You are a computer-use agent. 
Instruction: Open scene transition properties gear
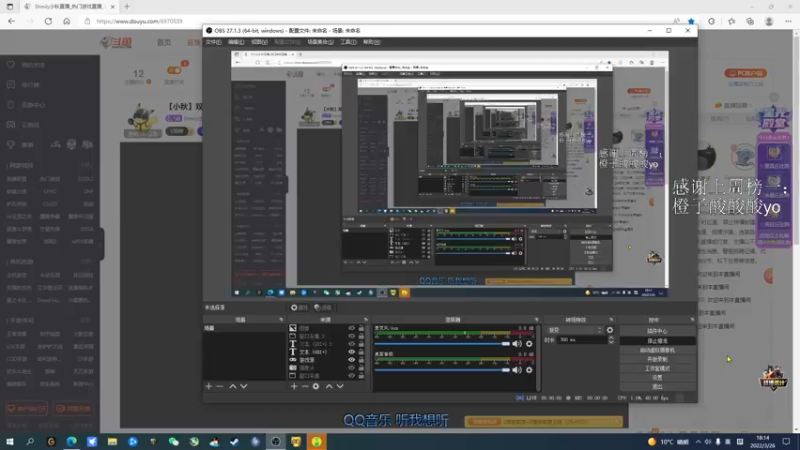[610, 330]
